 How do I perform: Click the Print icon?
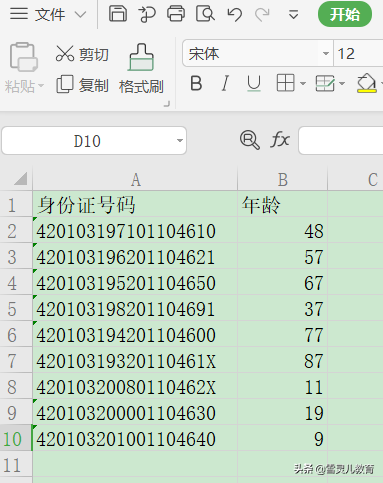pos(176,14)
